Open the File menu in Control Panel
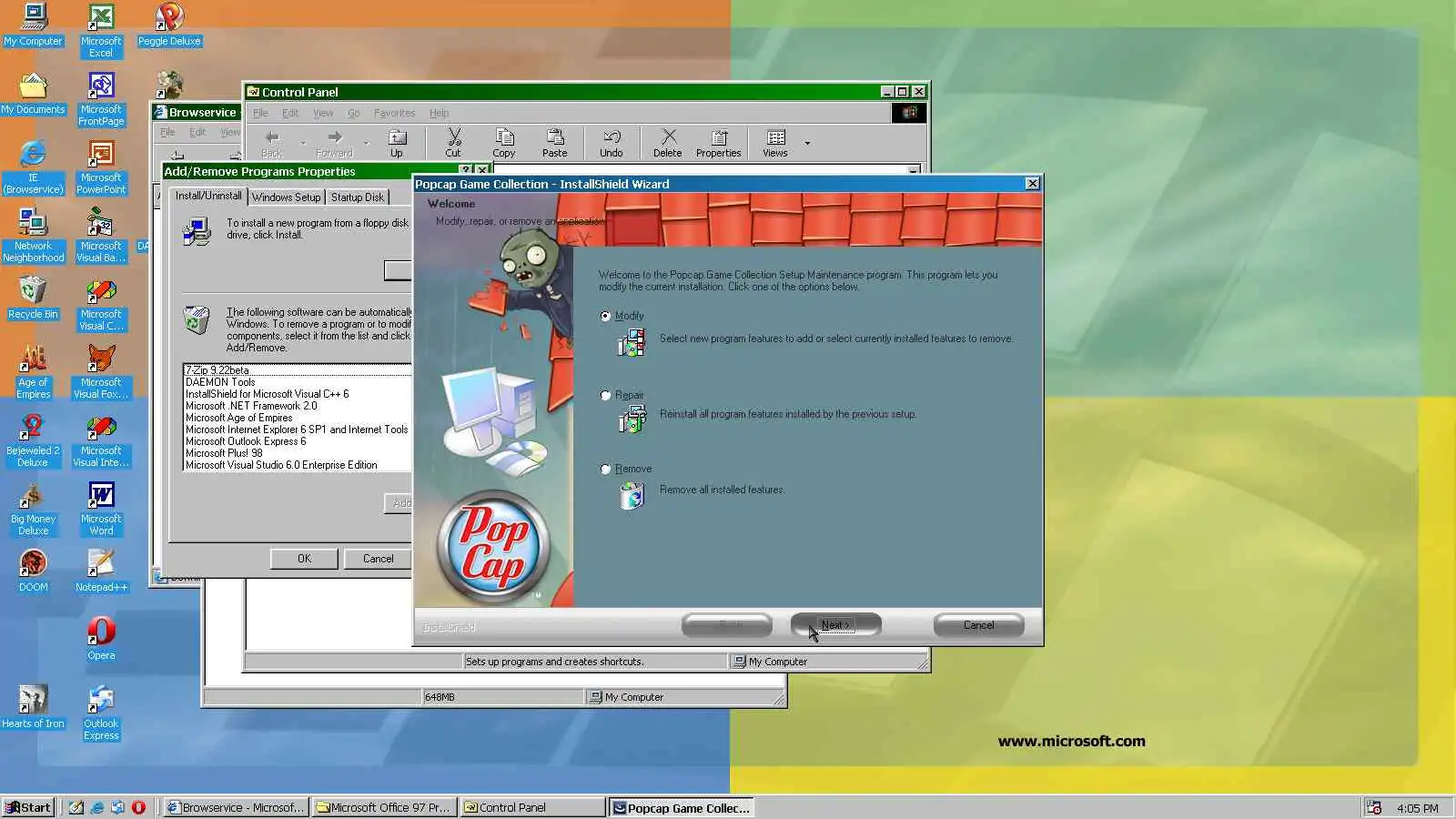The height and width of the screenshot is (819, 1456). (260, 113)
